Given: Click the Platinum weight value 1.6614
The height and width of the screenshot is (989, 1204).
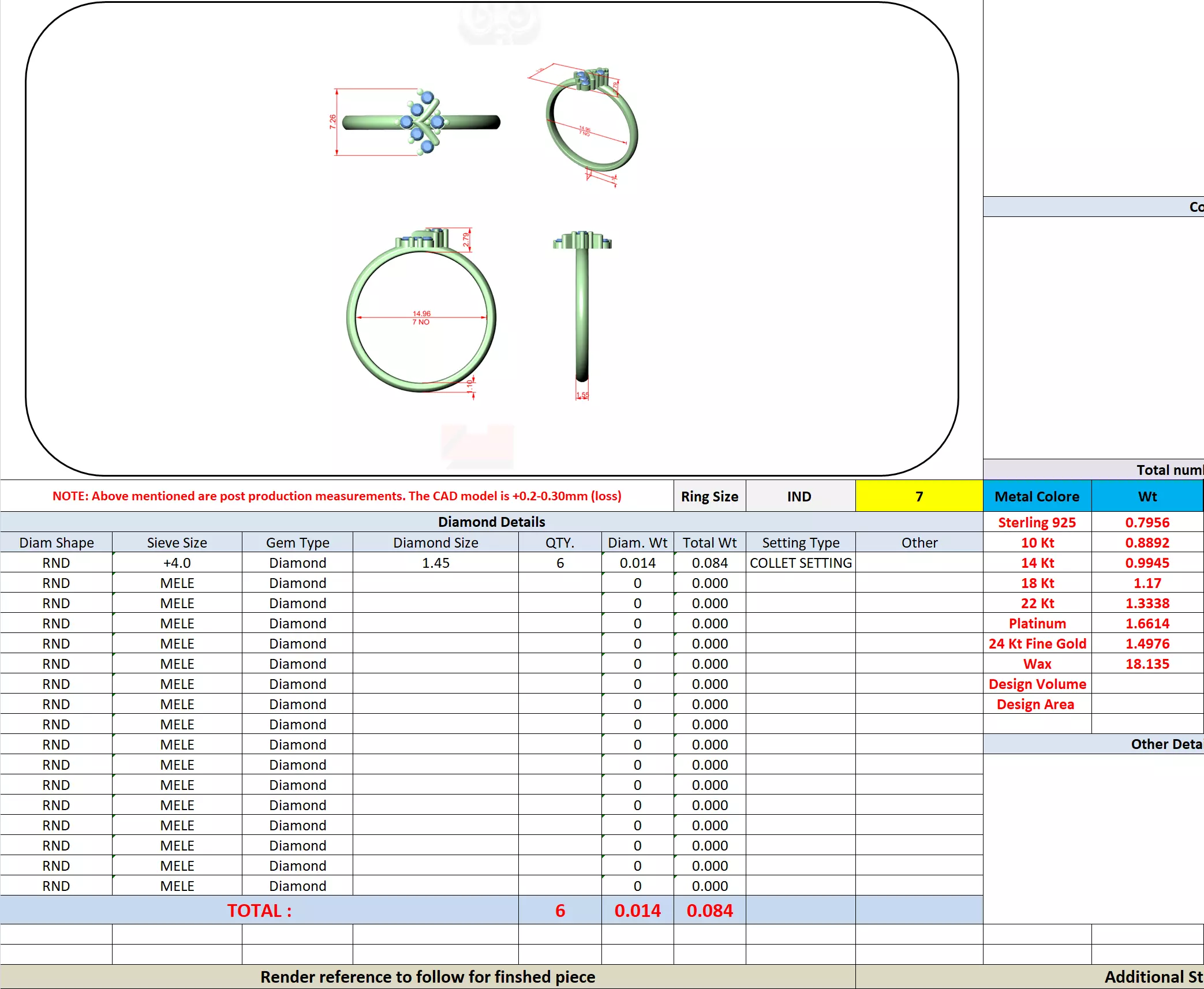Looking at the screenshot, I should pos(1147,623).
